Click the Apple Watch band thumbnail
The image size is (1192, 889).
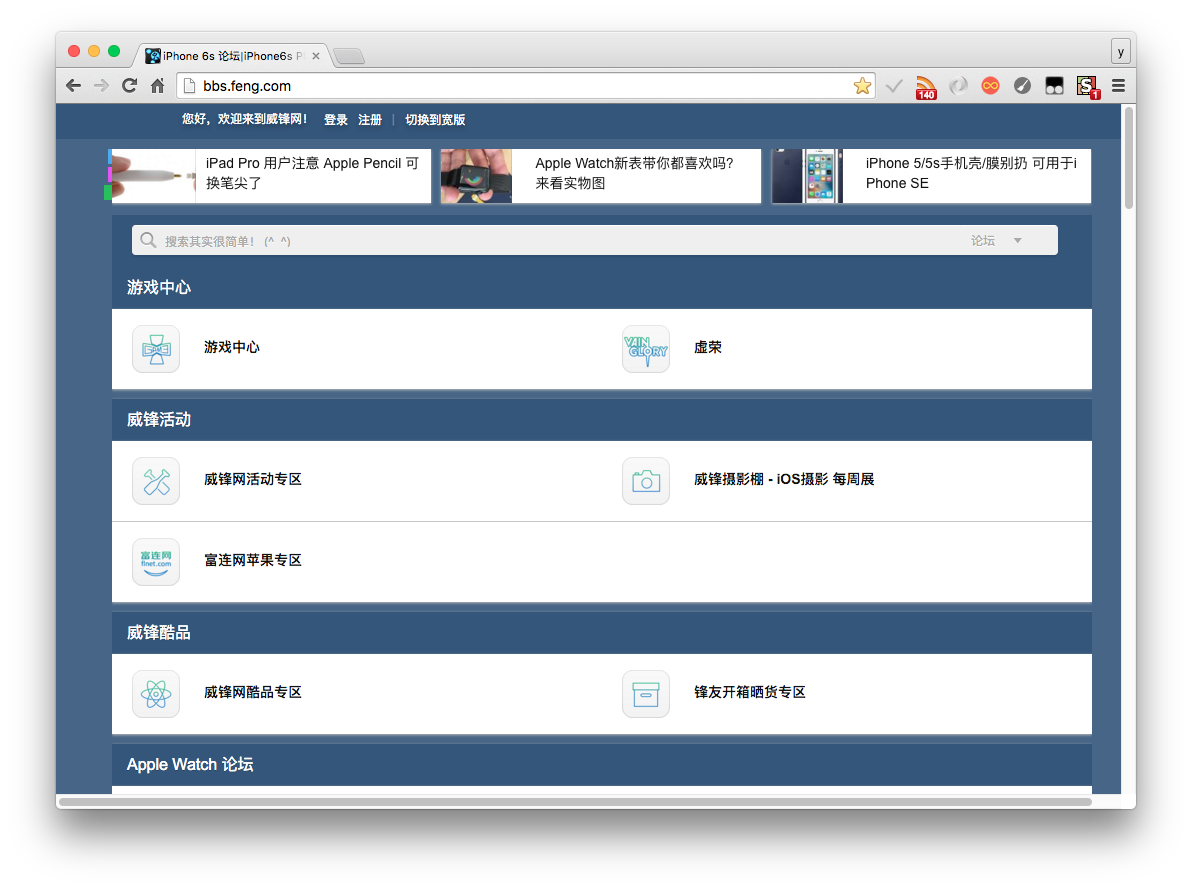point(477,176)
